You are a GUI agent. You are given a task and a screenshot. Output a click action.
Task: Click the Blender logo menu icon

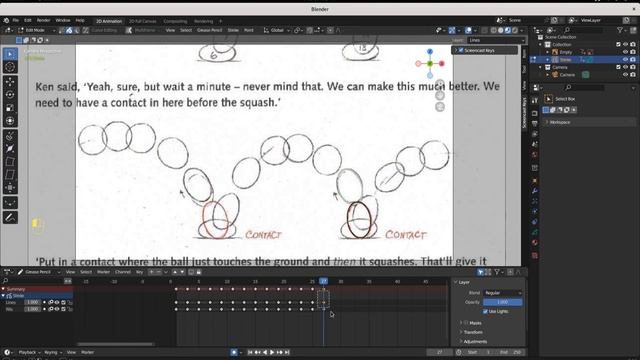tap(6, 20)
